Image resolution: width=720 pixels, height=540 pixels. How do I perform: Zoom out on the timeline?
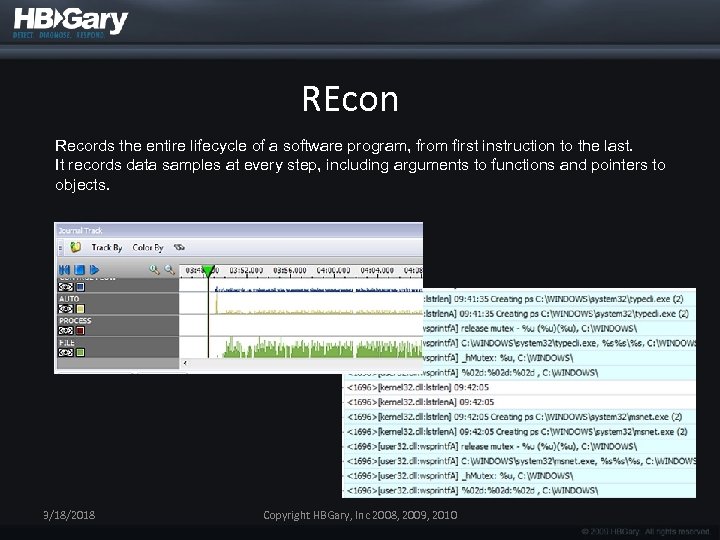point(169,270)
